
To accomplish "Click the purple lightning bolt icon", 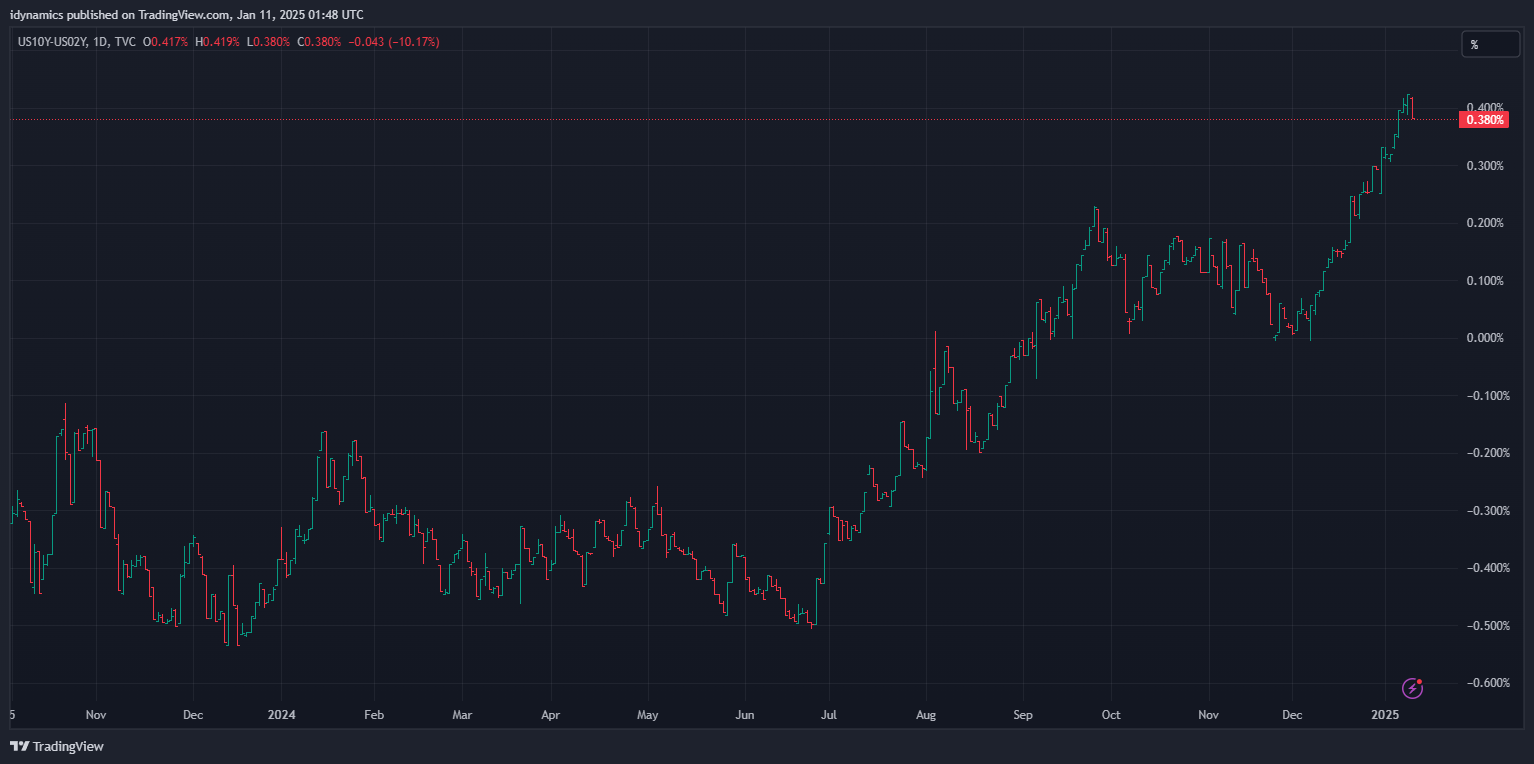I will 1412,688.
